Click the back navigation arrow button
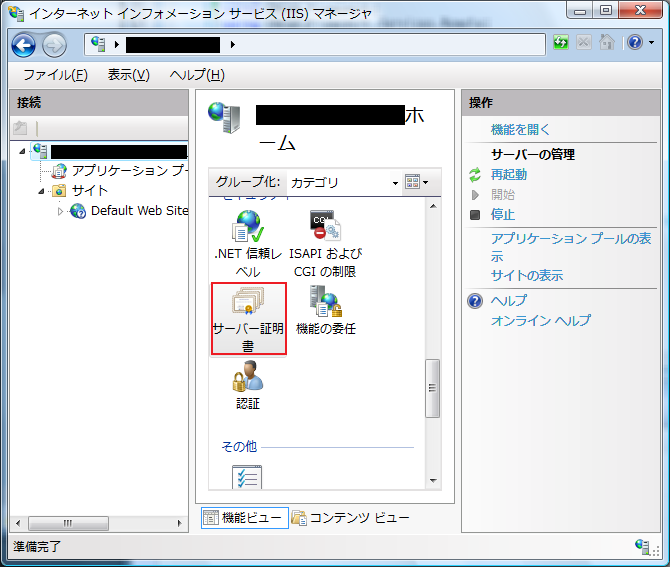The height and width of the screenshot is (567, 670). click(24, 45)
